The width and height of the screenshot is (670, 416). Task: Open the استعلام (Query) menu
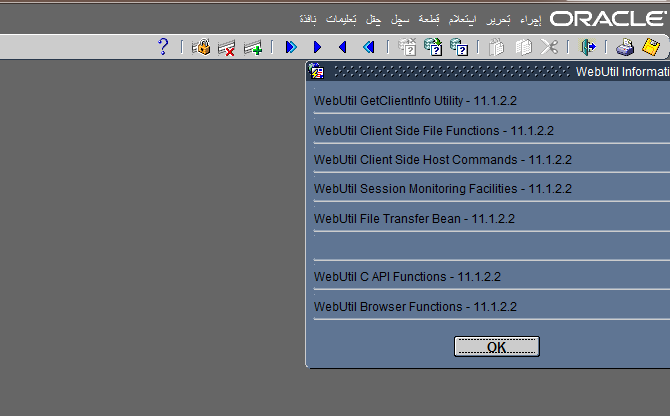click(461, 19)
